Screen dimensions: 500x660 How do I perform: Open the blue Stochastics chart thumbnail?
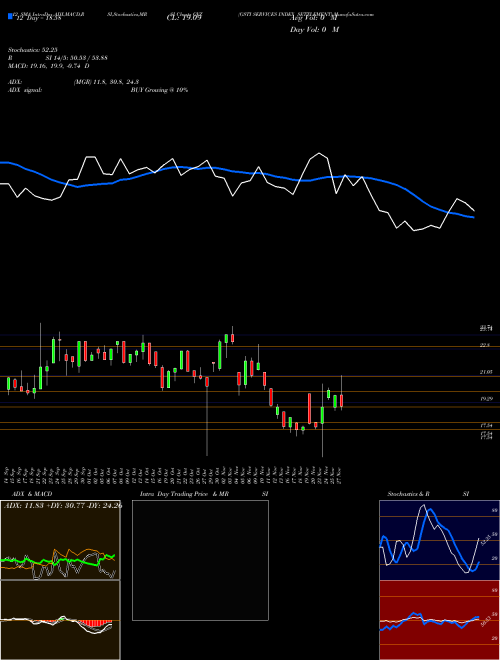[x=439, y=540]
